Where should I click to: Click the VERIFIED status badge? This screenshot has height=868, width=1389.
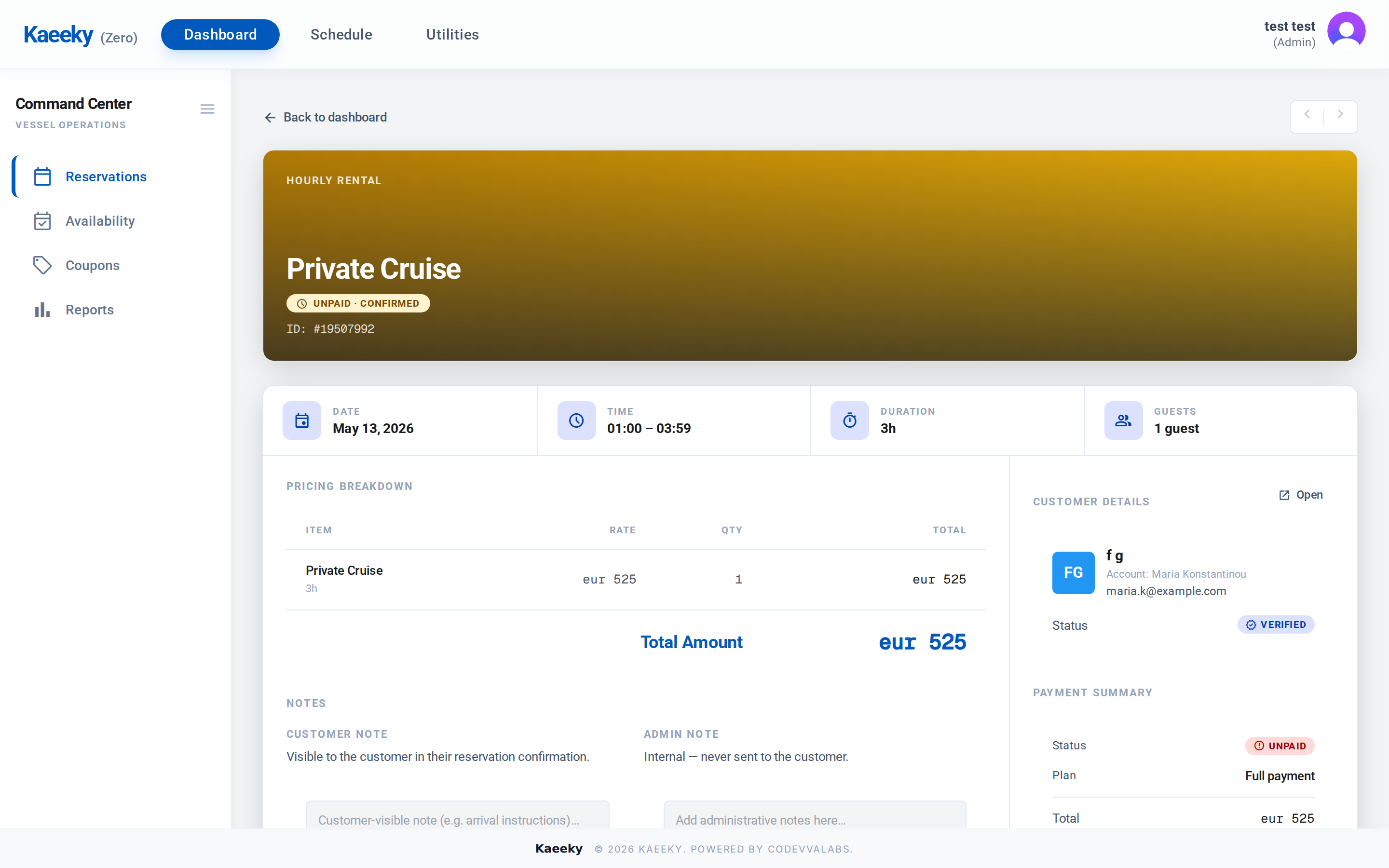pos(1276,624)
